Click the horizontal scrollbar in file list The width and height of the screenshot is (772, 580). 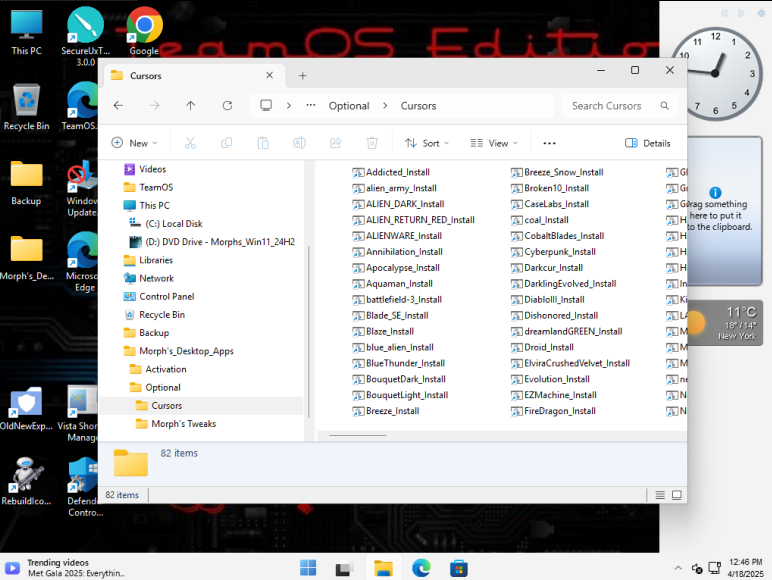pos(358,435)
